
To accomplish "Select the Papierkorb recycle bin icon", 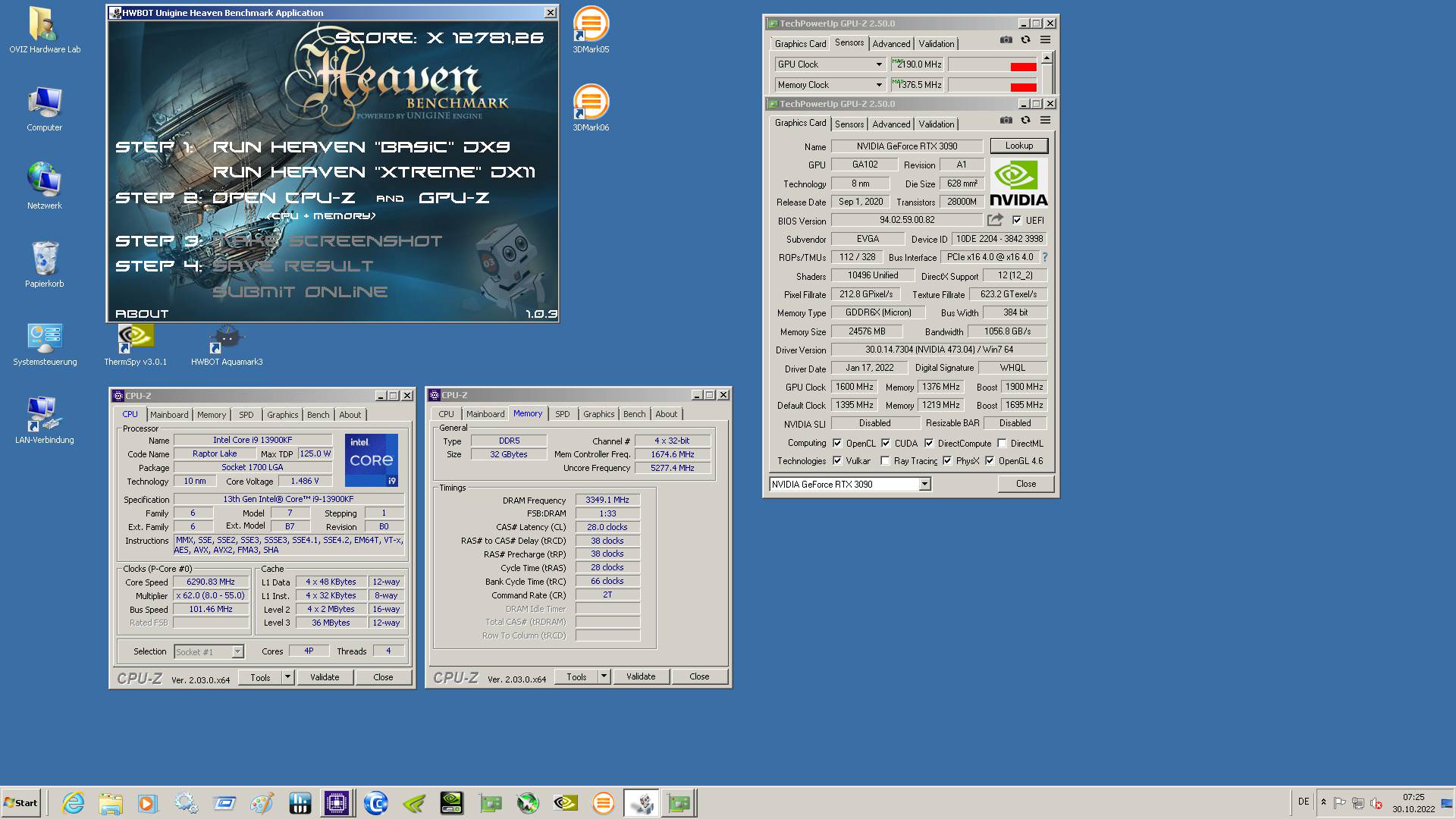I will (45, 264).
